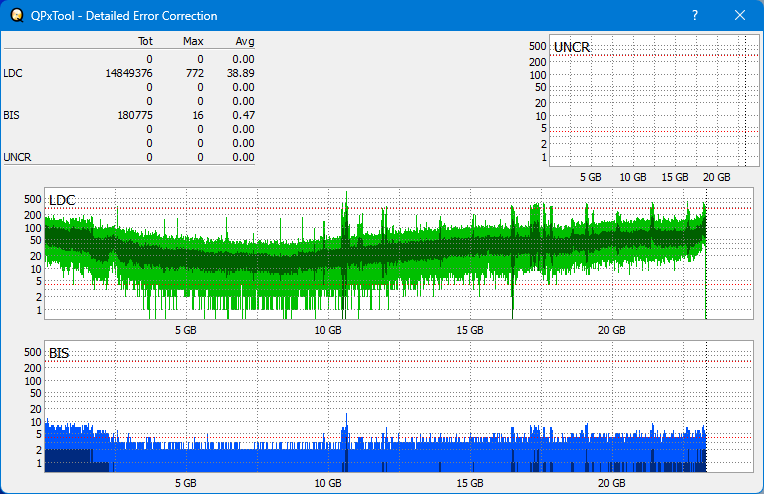Viewport: 764px width, 494px height.
Task: Click the BIS title inside the bottom graph
Action: click(x=59, y=353)
